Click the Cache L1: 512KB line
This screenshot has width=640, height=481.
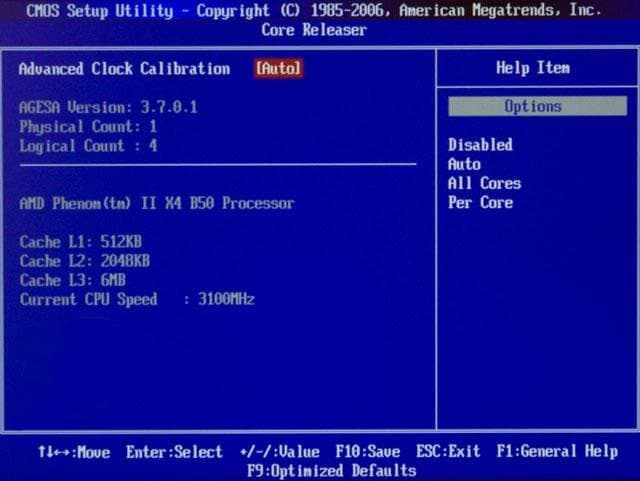(80, 242)
